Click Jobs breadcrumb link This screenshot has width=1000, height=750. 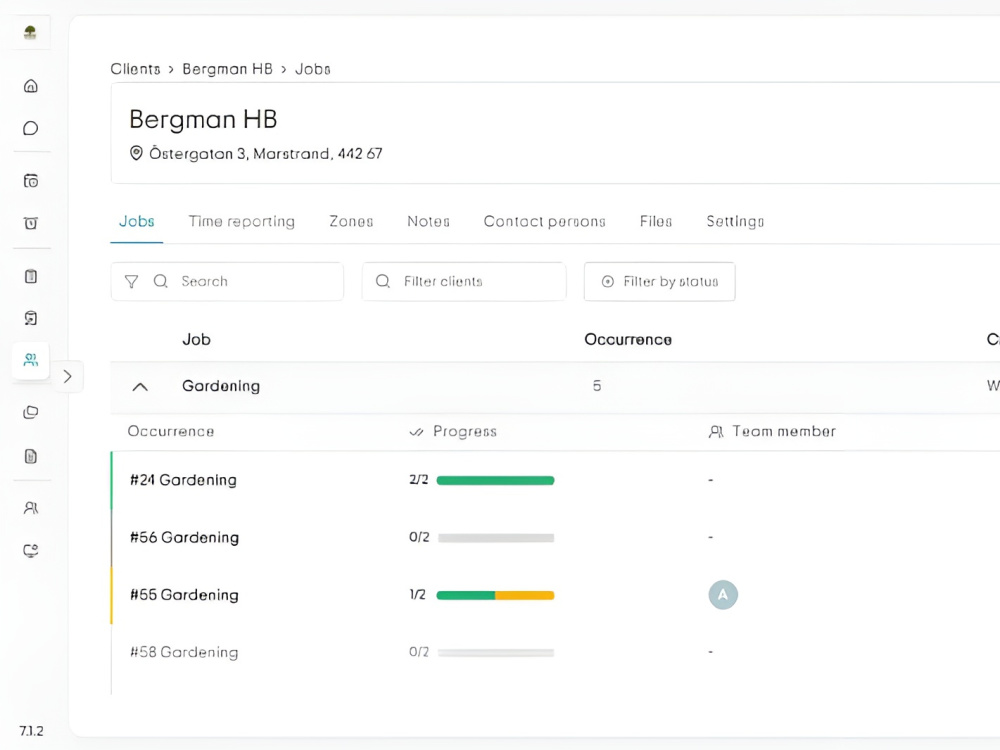coord(312,69)
